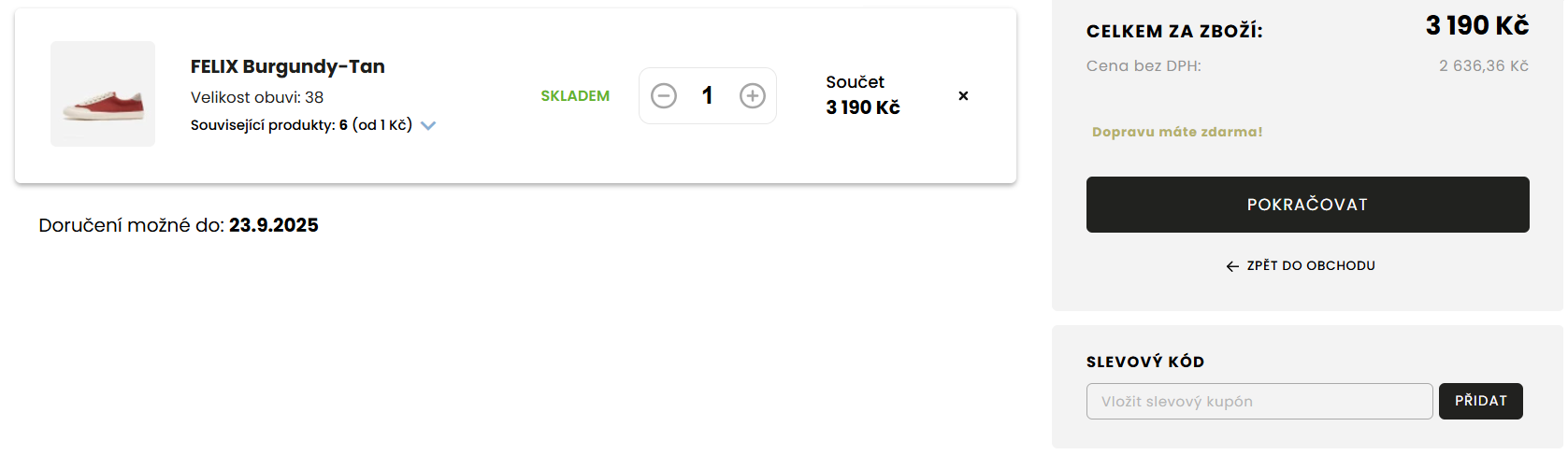
Task: Go back via ZPĚT DO OBCHODU link
Action: coord(1310,266)
